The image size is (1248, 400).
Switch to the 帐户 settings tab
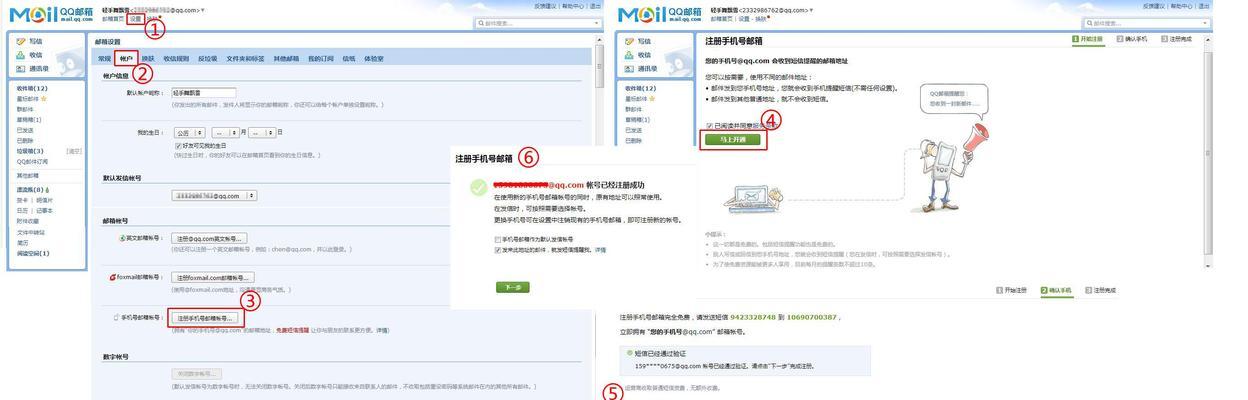tap(126, 59)
